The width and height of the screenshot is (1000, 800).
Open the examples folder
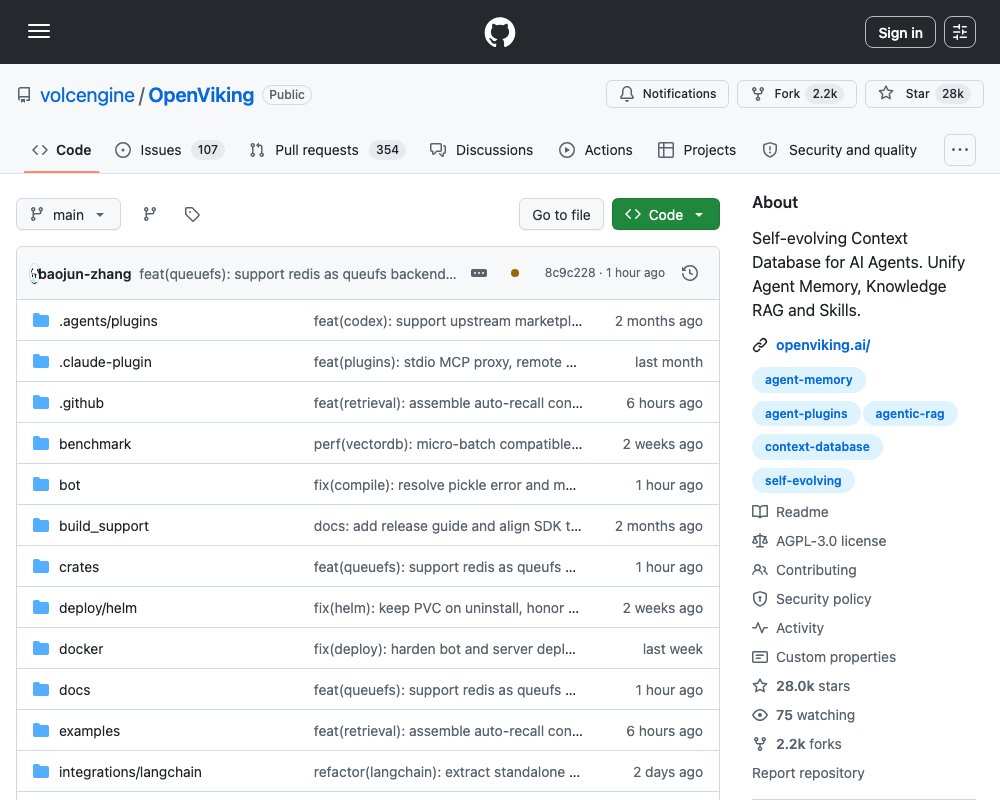(89, 731)
